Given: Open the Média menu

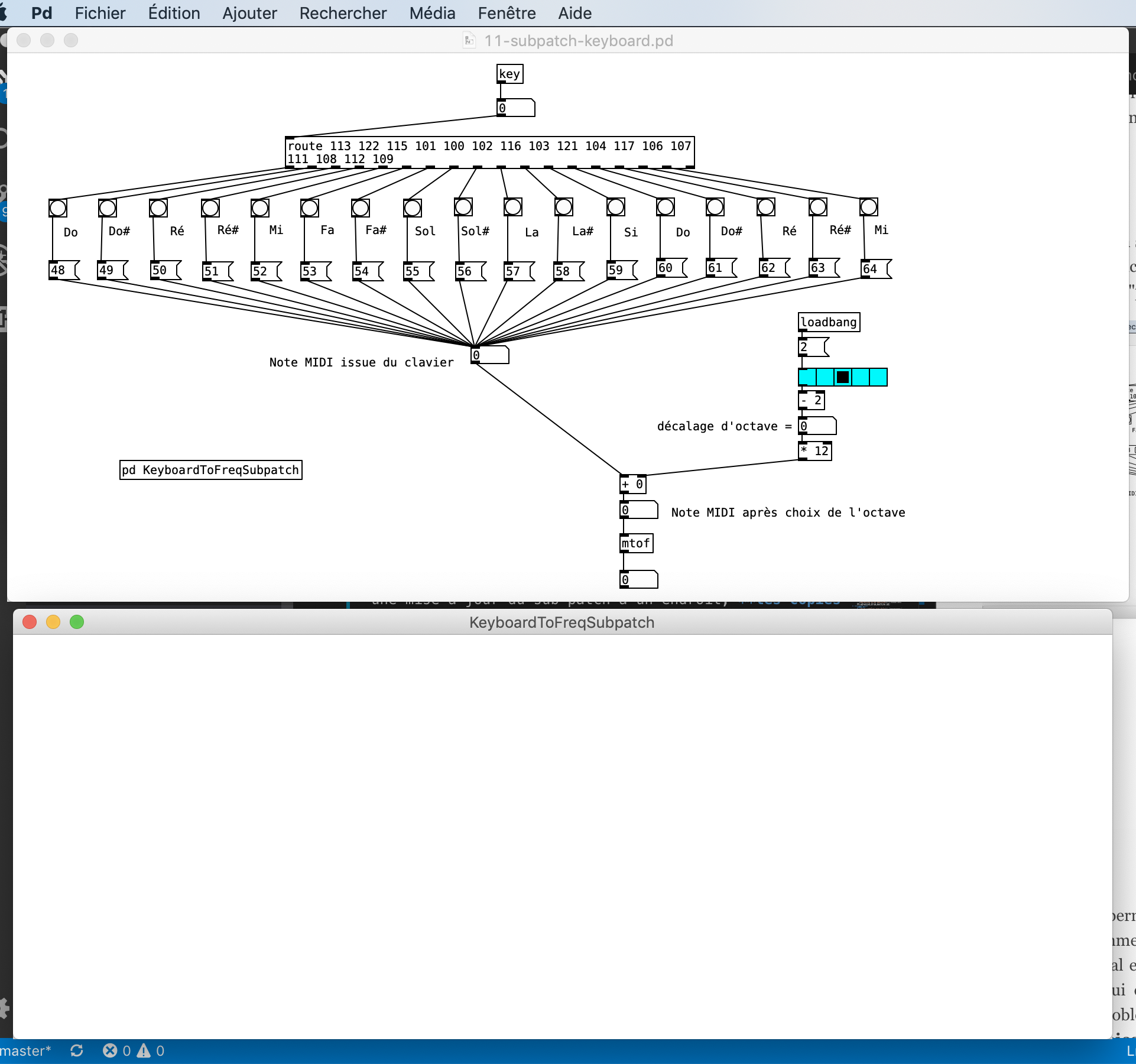Looking at the screenshot, I should (x=432, y=13).
